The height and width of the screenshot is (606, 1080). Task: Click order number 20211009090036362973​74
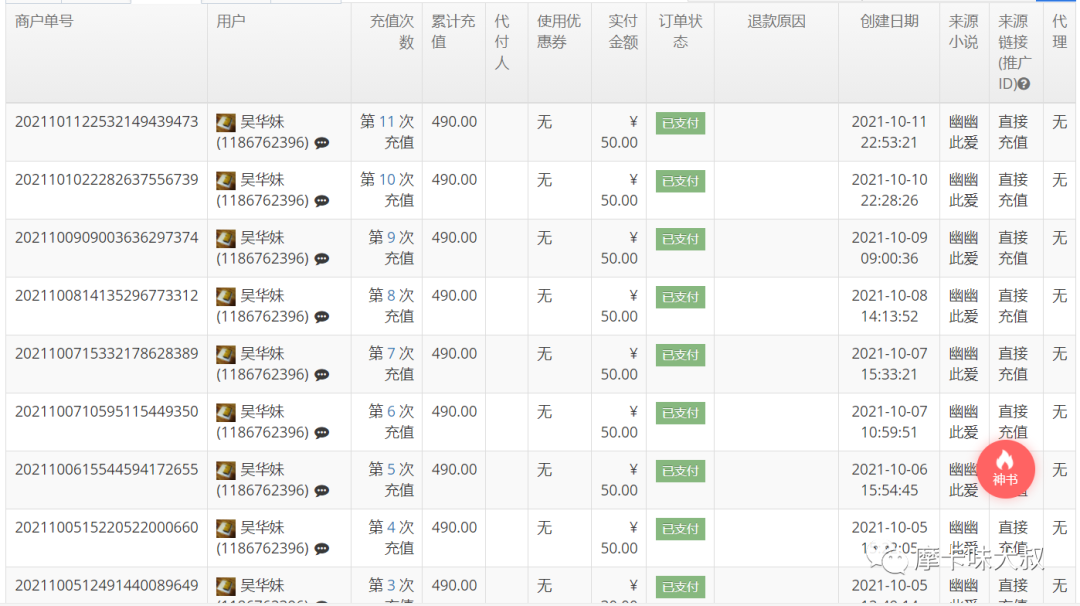coord(107,238)
